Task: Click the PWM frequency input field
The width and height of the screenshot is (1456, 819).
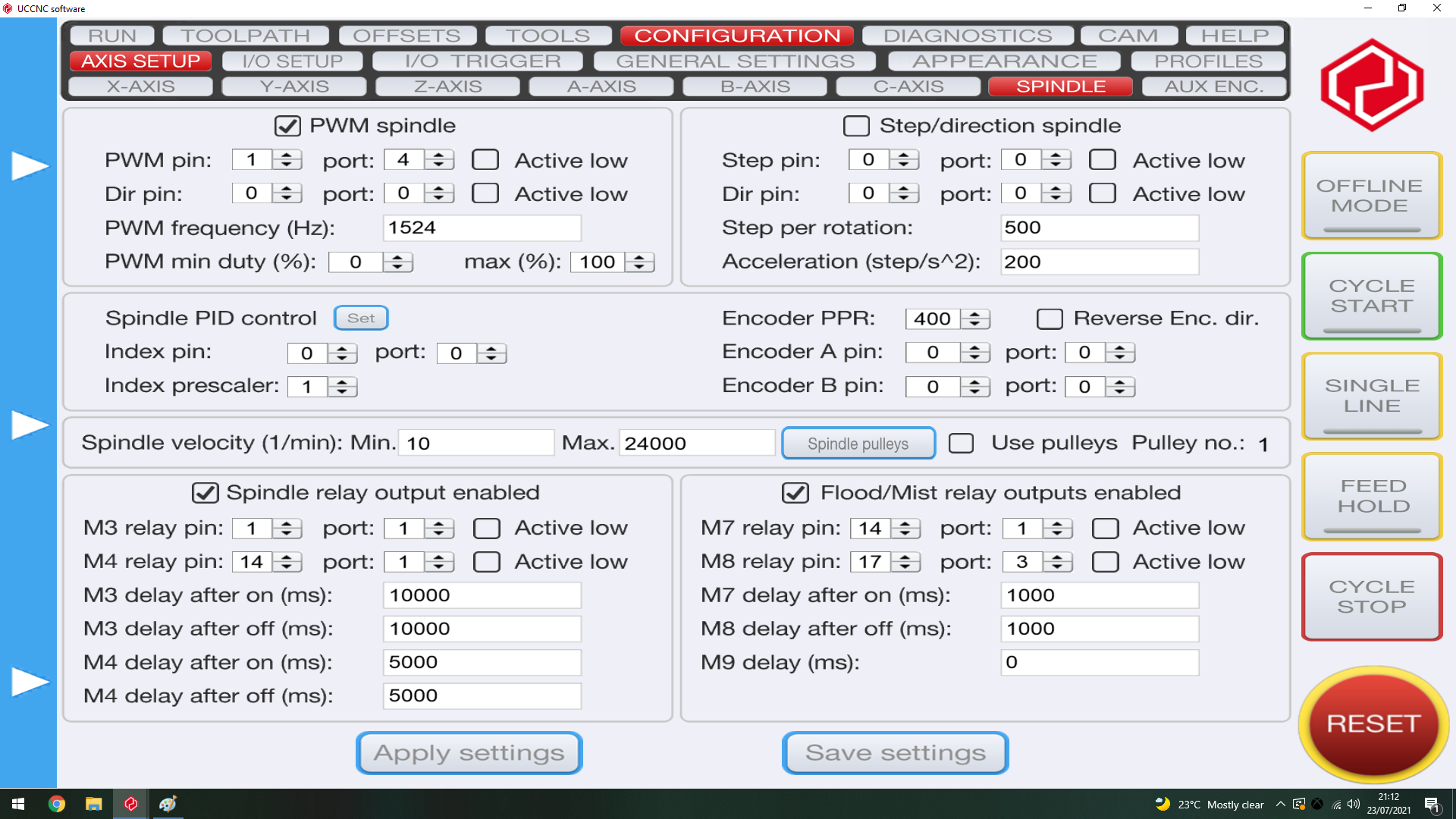Action: coord(482,227)
